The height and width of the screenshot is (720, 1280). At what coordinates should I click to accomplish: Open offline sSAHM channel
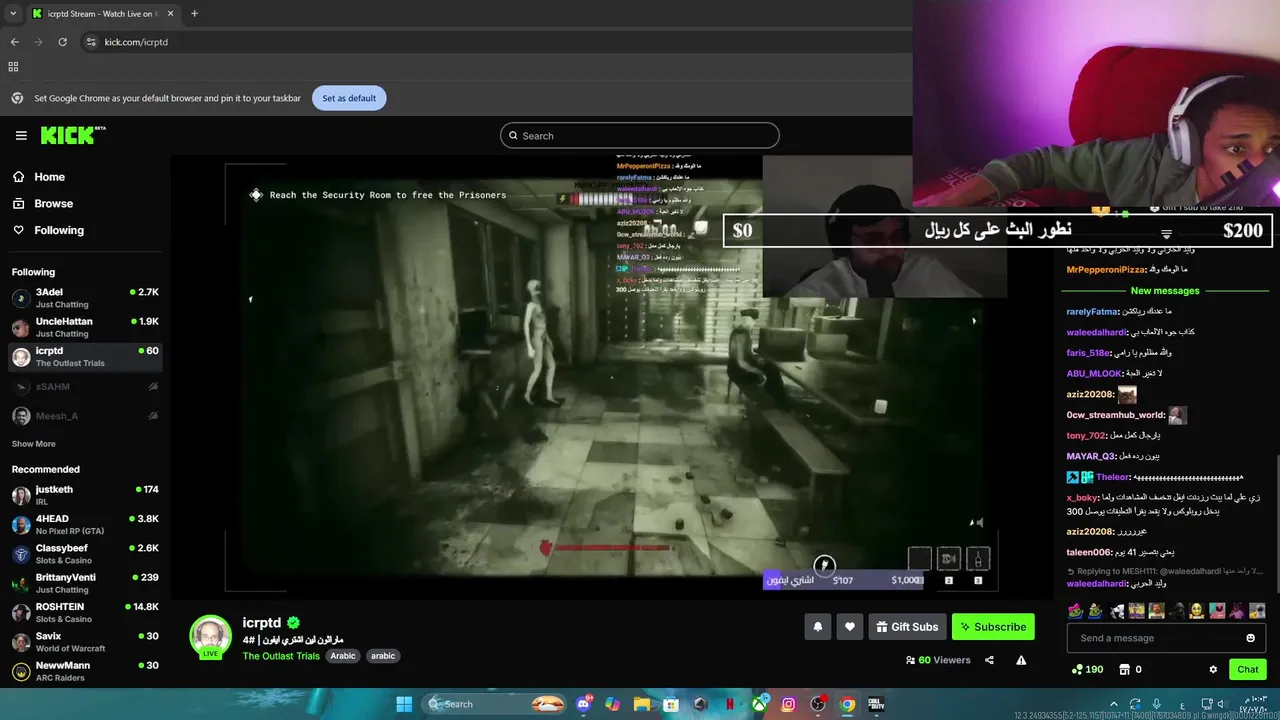(85, 386)
